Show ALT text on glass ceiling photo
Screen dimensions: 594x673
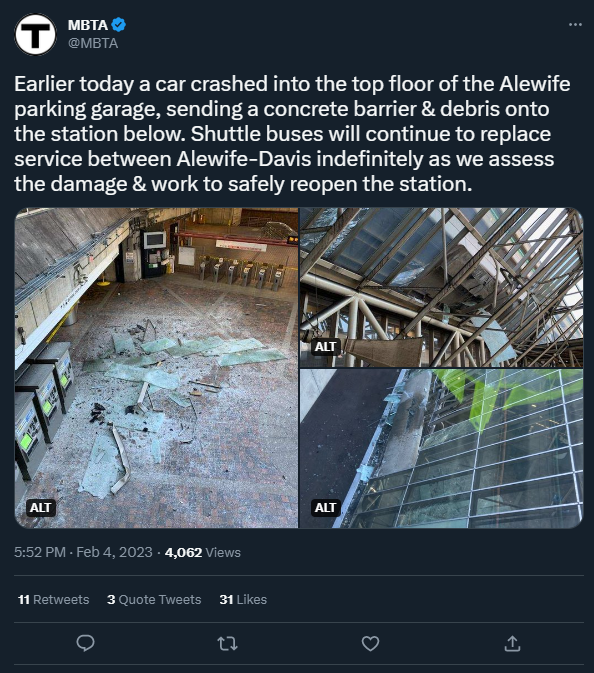pyautogui.click(x=325, y=346)
